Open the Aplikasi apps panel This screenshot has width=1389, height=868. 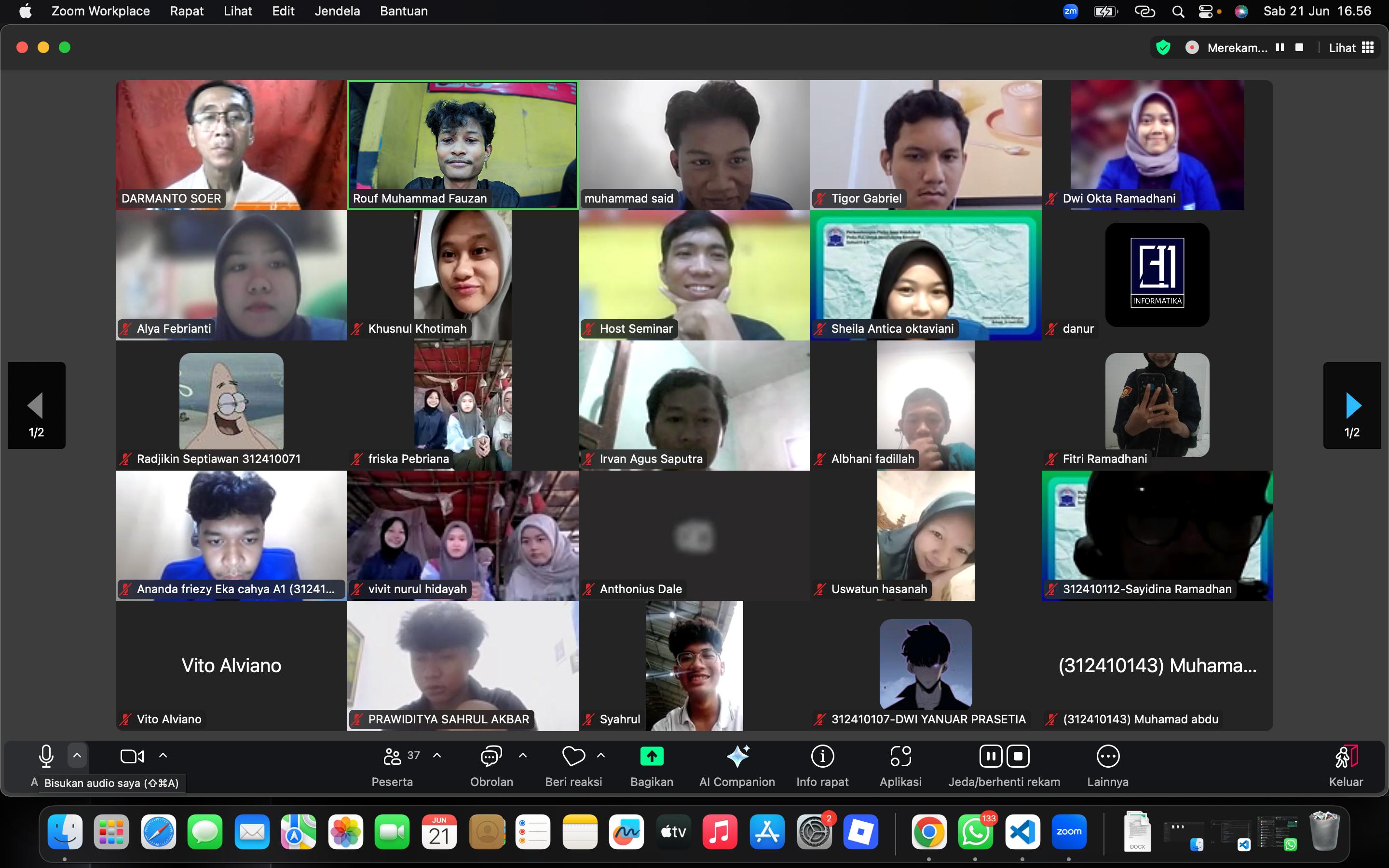900,757
